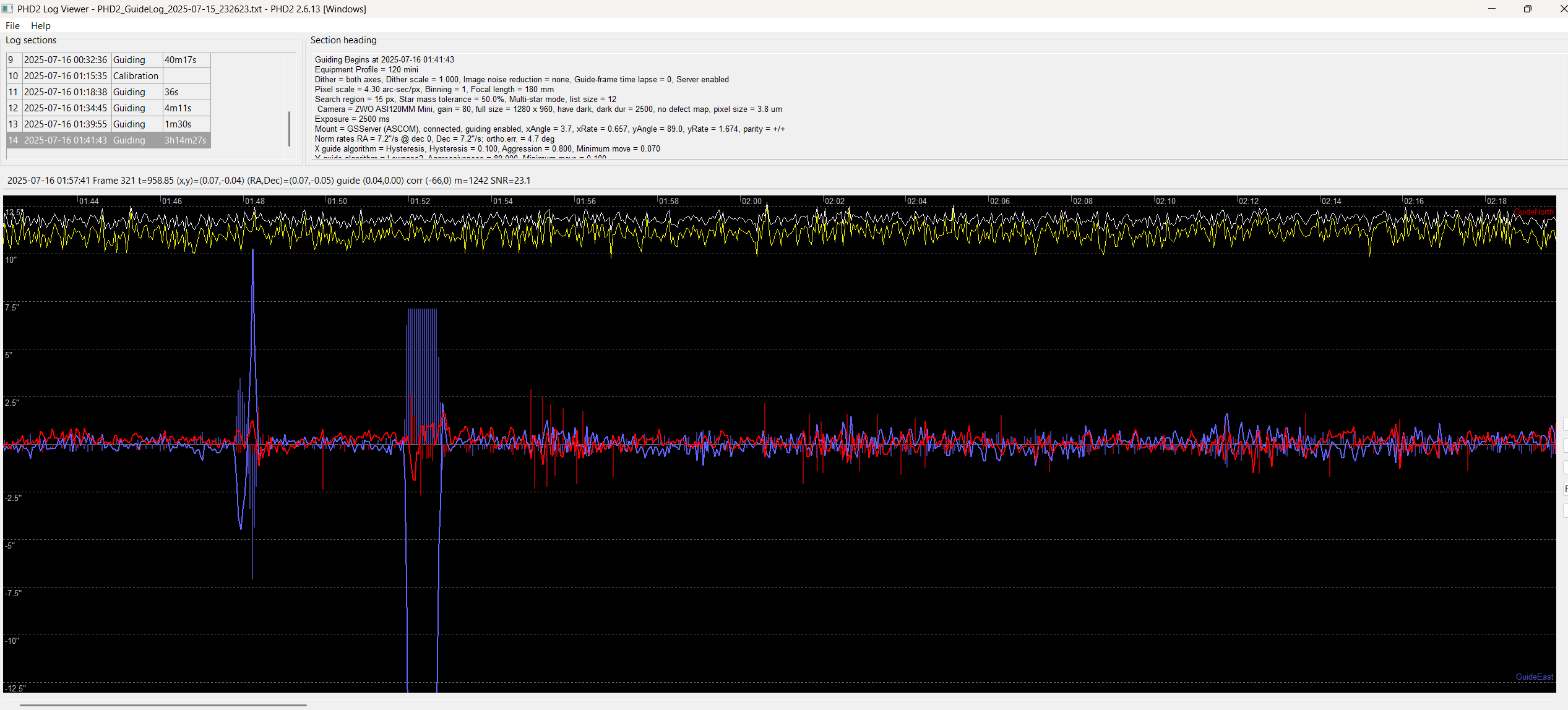
Task: Minimize the PHD2 Log Viewer window
Action: 1491,9
